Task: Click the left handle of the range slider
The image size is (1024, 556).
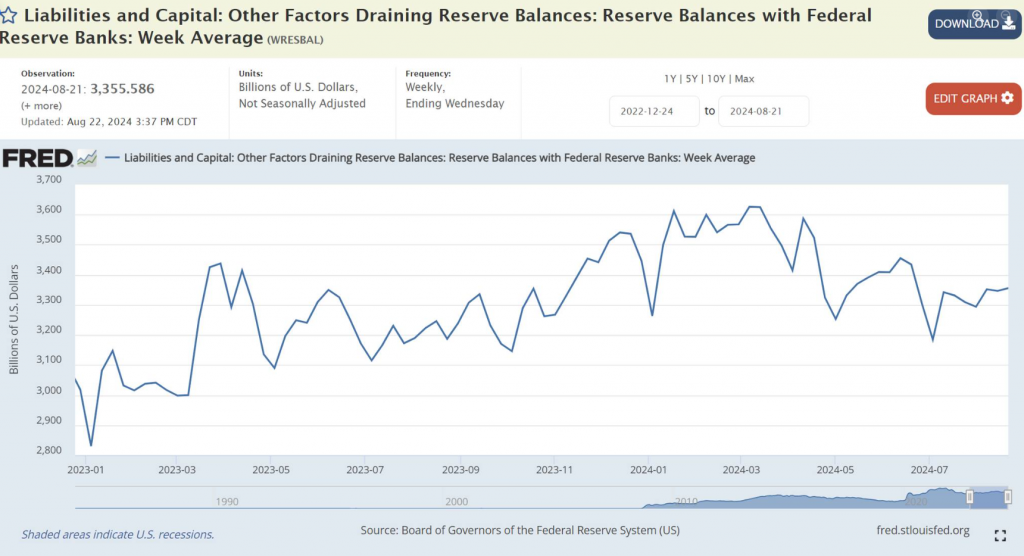Action: click(x=969, y=497)
